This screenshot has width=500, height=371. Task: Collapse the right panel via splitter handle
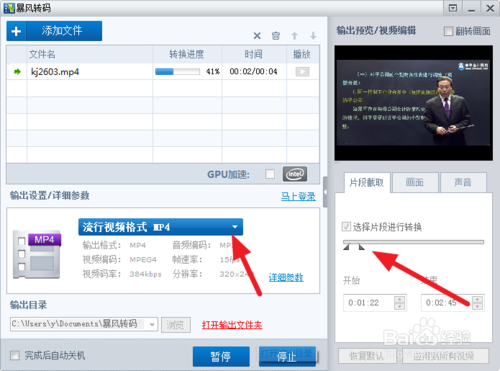pyautogui.click(x=325, y=192)
